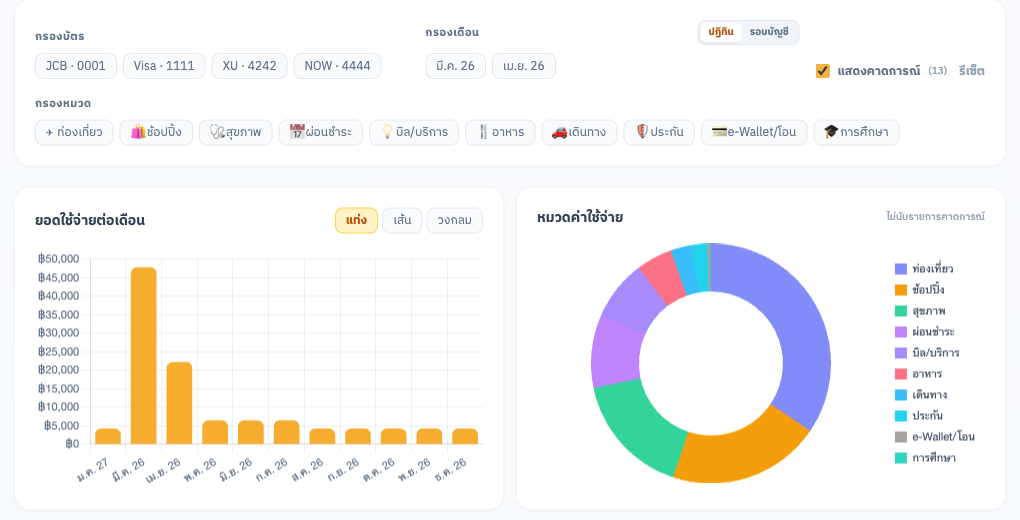Click the ต.ค. 26 bar
The height and width of the screenshot is (520, 1020).
tap(394, 436)
